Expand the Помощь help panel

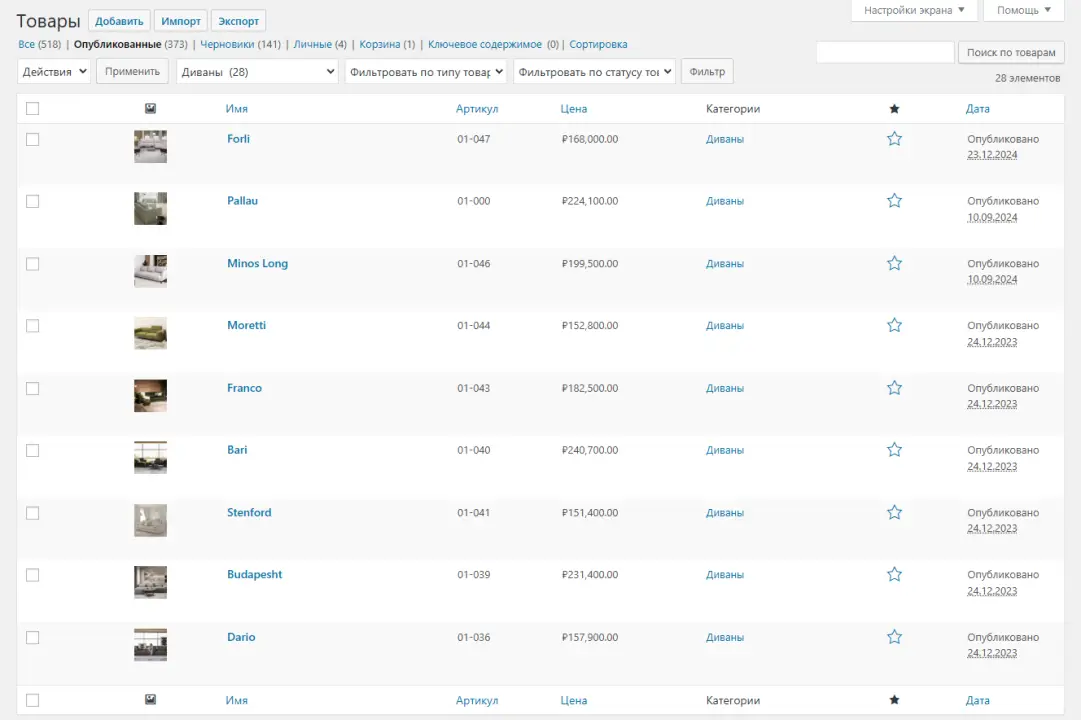(x=1024, y=10)
